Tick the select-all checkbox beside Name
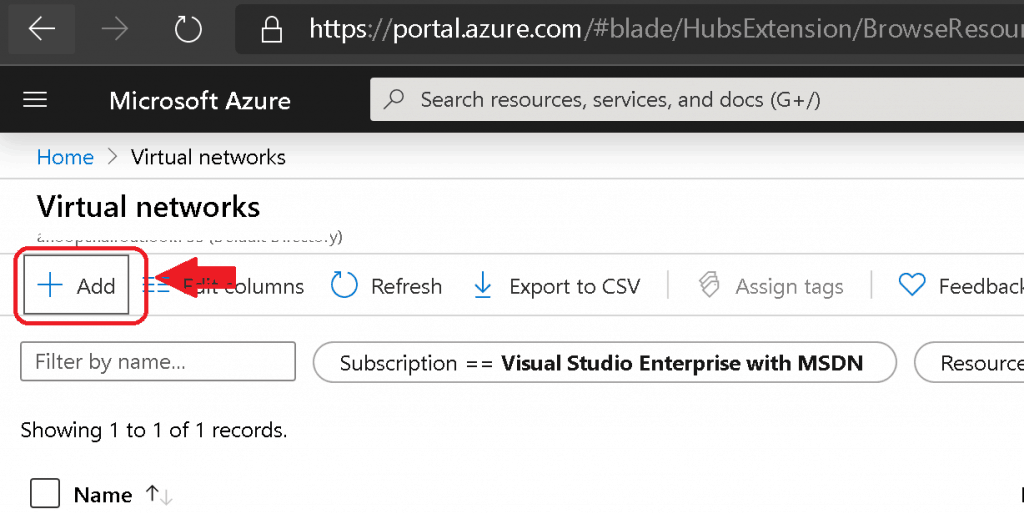 click(45, 494)
